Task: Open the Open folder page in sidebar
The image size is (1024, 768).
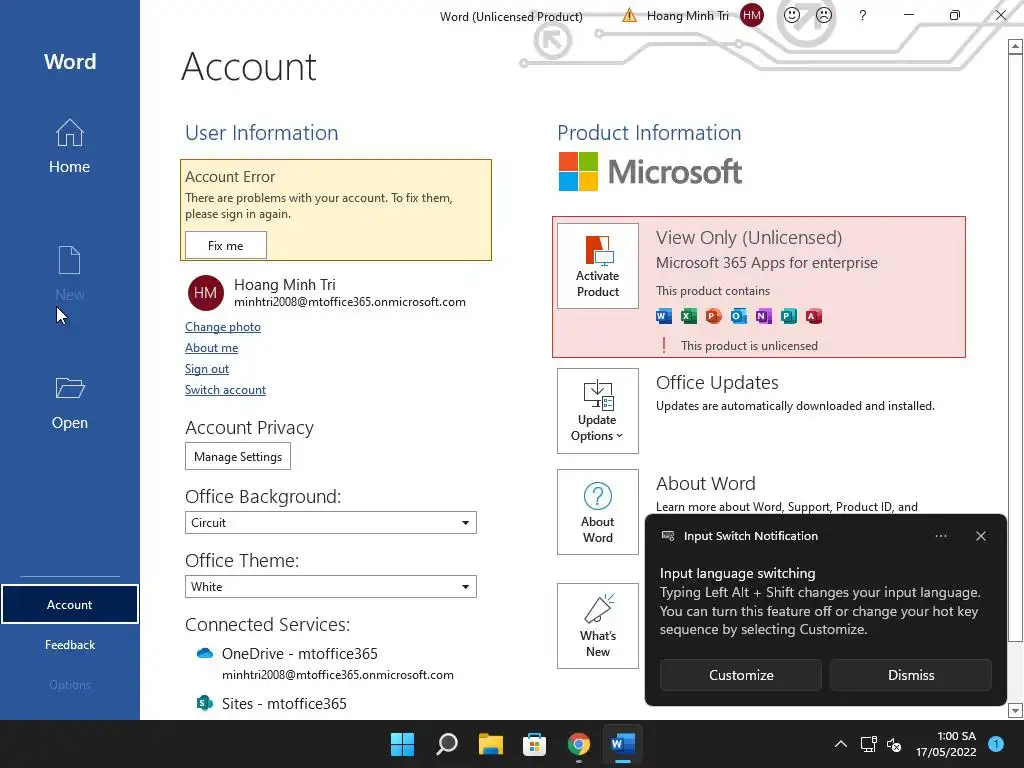Action: coord(69,403)
